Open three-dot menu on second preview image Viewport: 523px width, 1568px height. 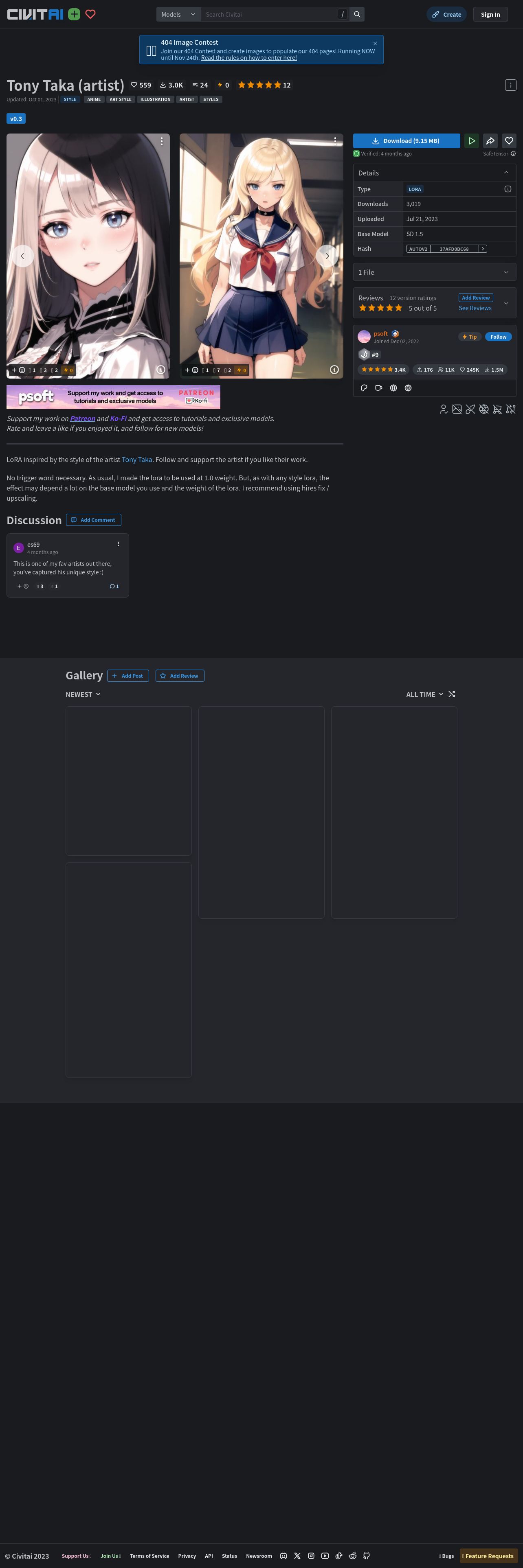pyautogui.click(x=335, y=141)
